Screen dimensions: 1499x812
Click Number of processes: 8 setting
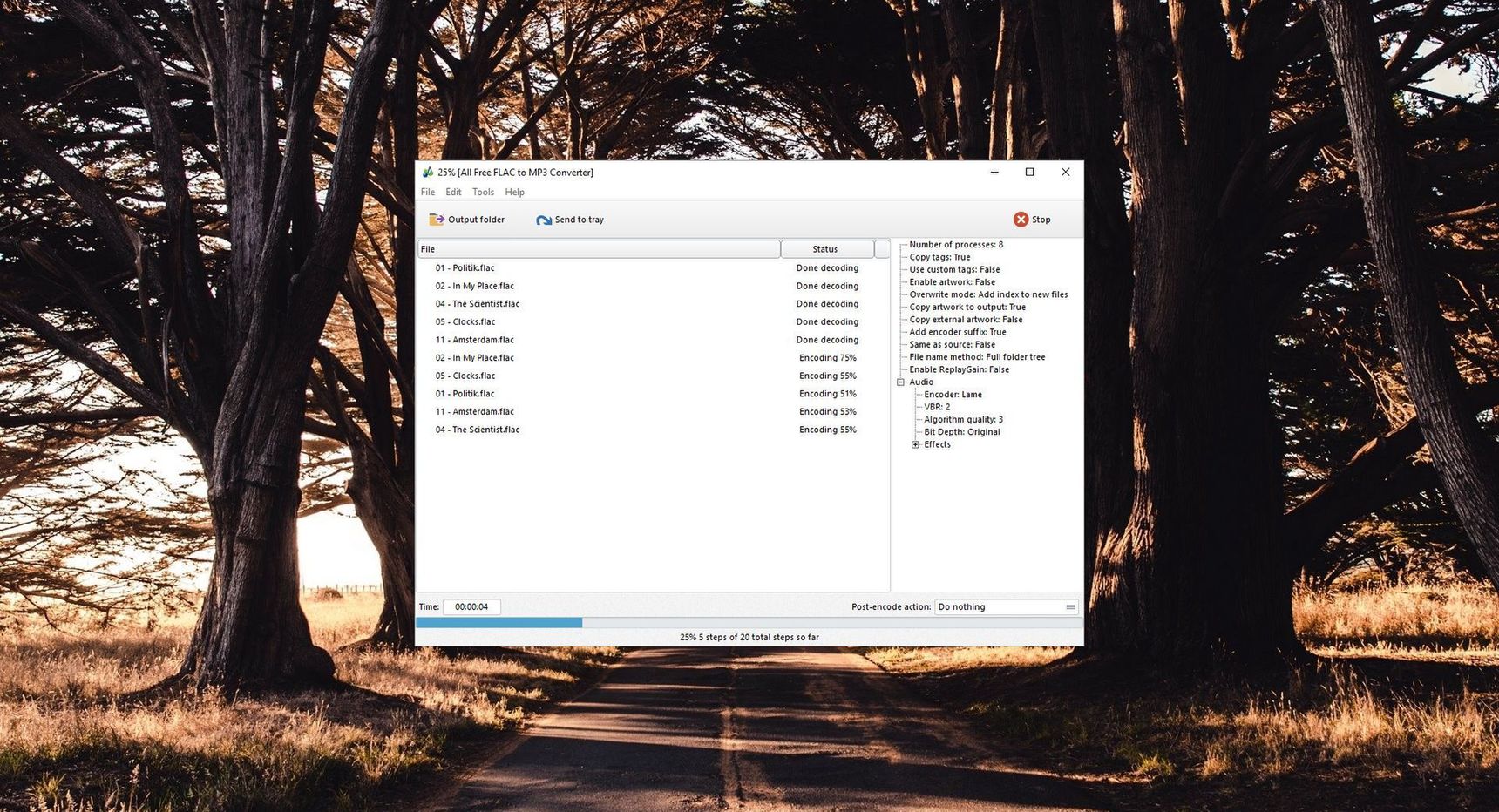click(956, 245)
